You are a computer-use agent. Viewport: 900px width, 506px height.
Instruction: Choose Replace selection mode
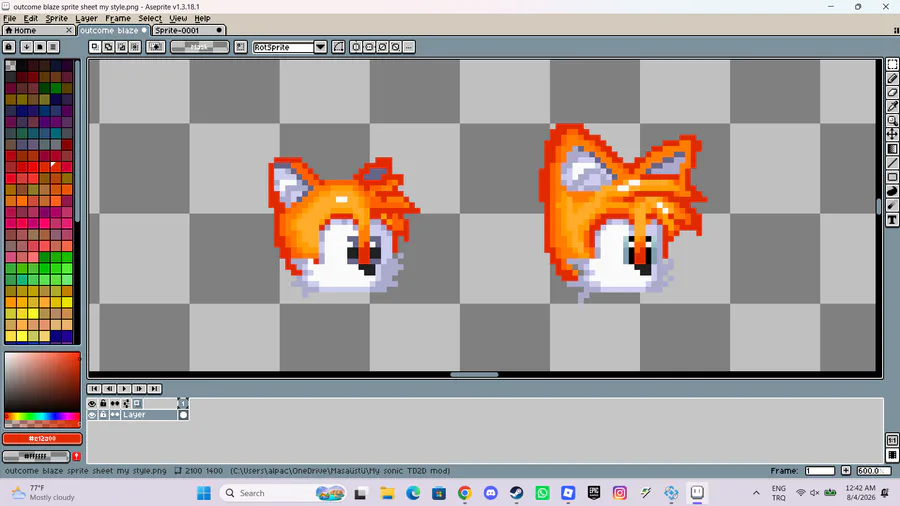coord(95,47)
